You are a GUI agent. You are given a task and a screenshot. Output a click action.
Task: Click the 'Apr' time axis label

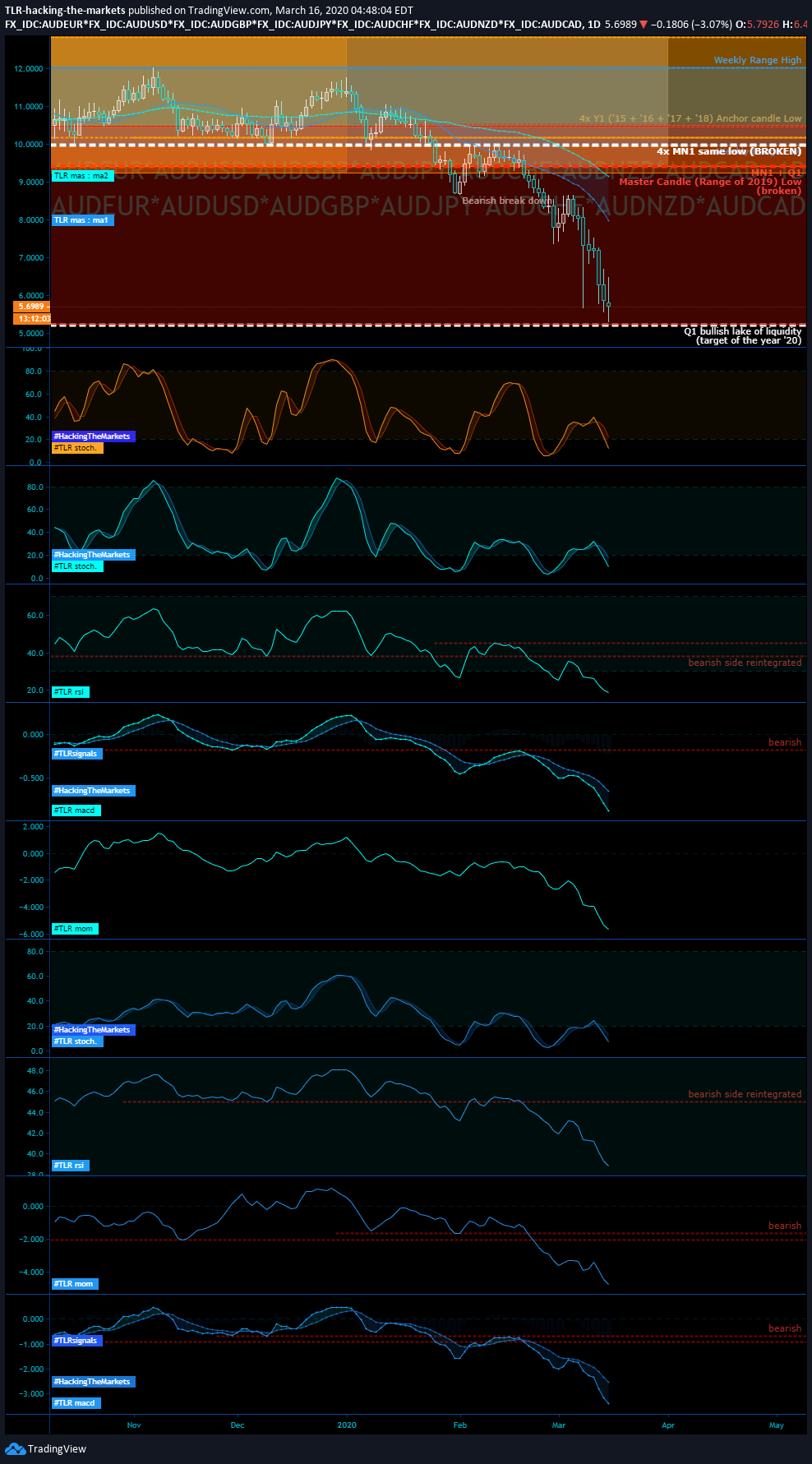point(668,1425)
